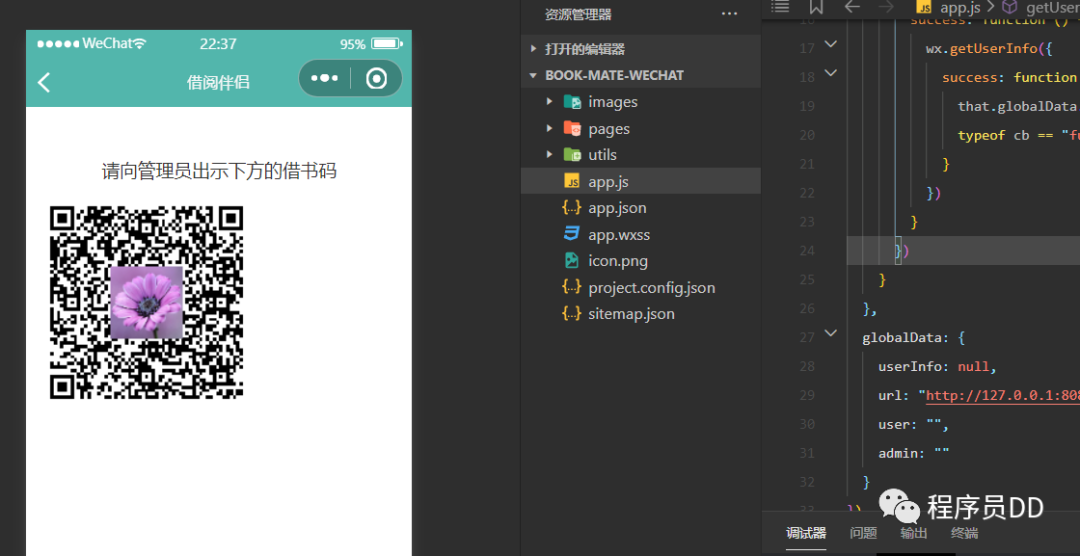Fold the code block at line 27
This screenshot has height=556, width=1080.
(x=830, y=334)
